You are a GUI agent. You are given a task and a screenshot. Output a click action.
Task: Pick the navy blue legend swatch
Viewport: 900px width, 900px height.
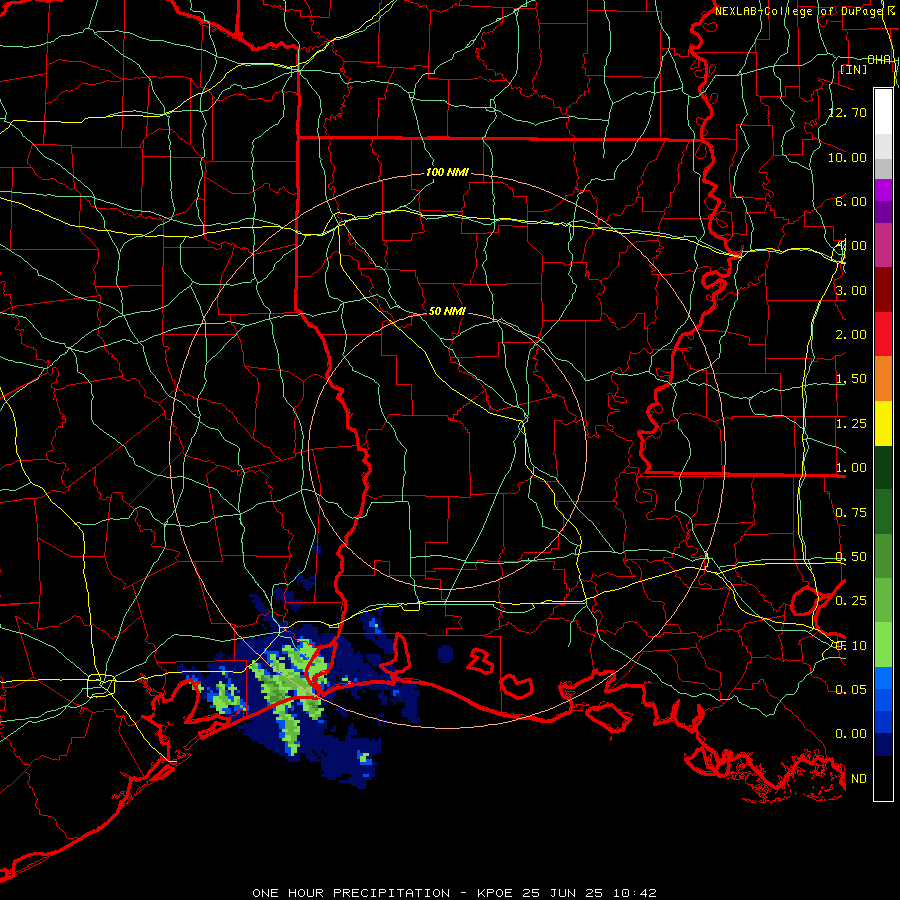pyautogui.click(x=883, y=744)
